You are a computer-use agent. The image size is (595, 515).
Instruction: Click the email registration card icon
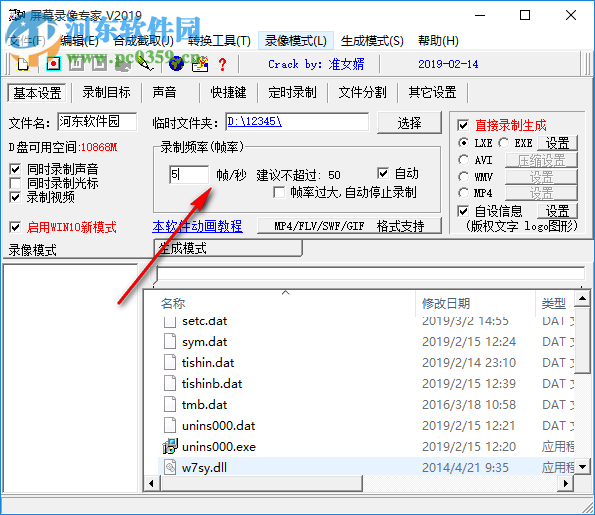[x=200, y=64]
